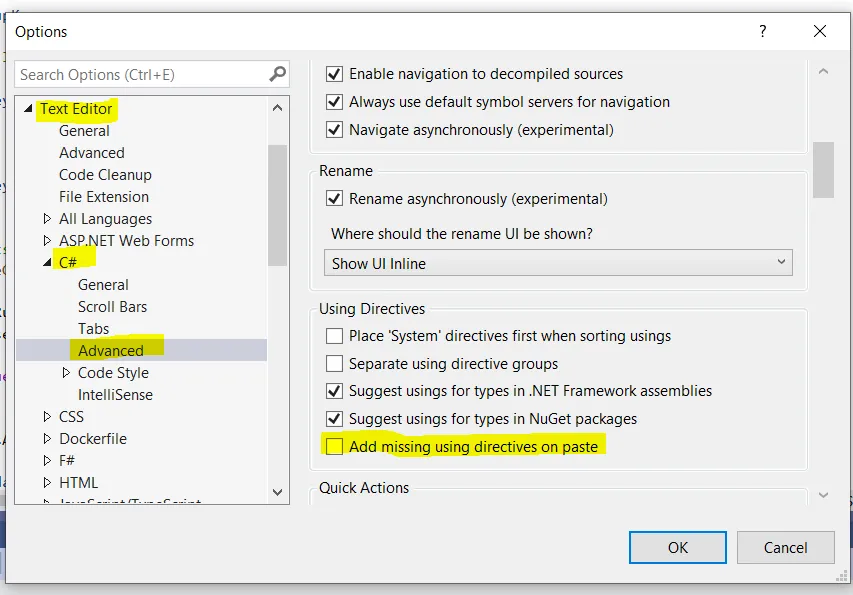Click the scroll-down chevron on the right panel
This screenshot has height=595, width=853.
826,494
